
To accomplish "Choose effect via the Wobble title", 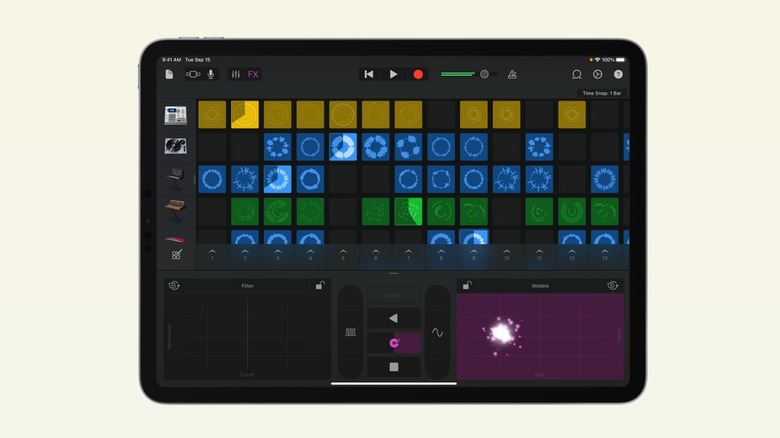I will click(540, 286).
